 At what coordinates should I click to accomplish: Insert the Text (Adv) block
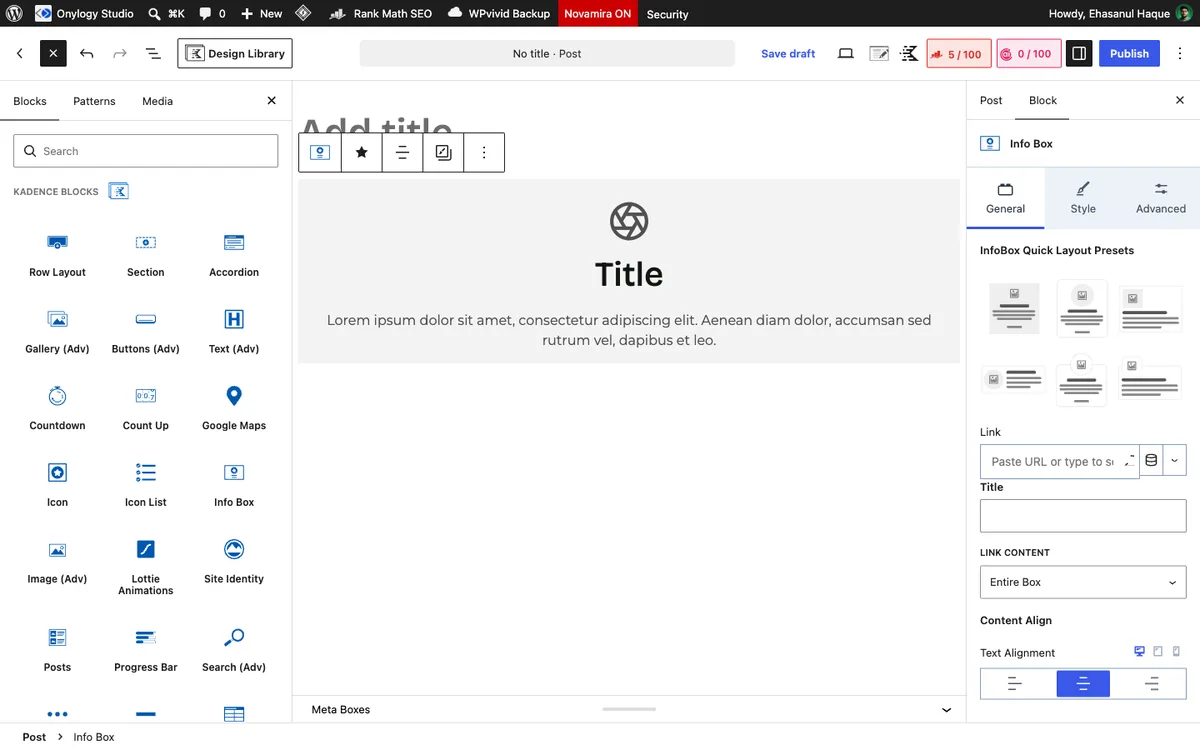click(x=234, y=332)
